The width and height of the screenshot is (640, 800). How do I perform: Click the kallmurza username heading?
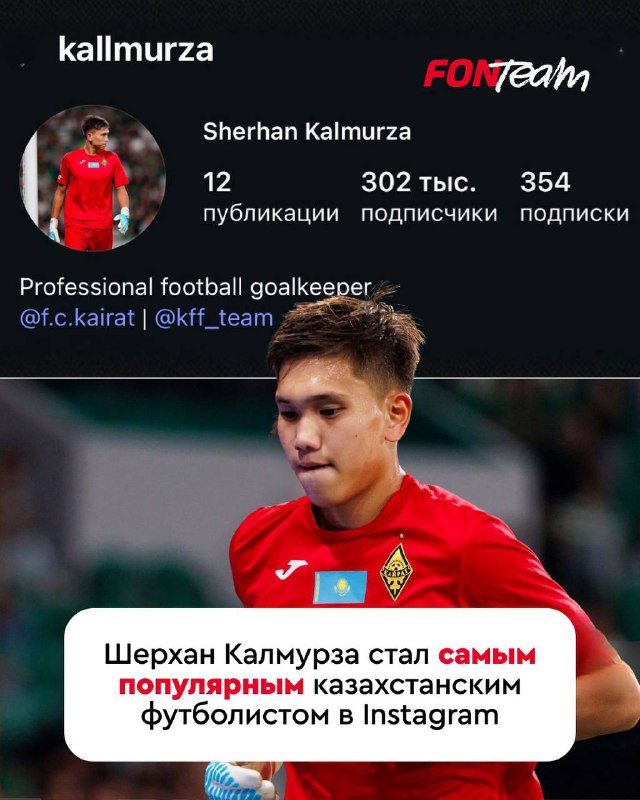[136, 50]
